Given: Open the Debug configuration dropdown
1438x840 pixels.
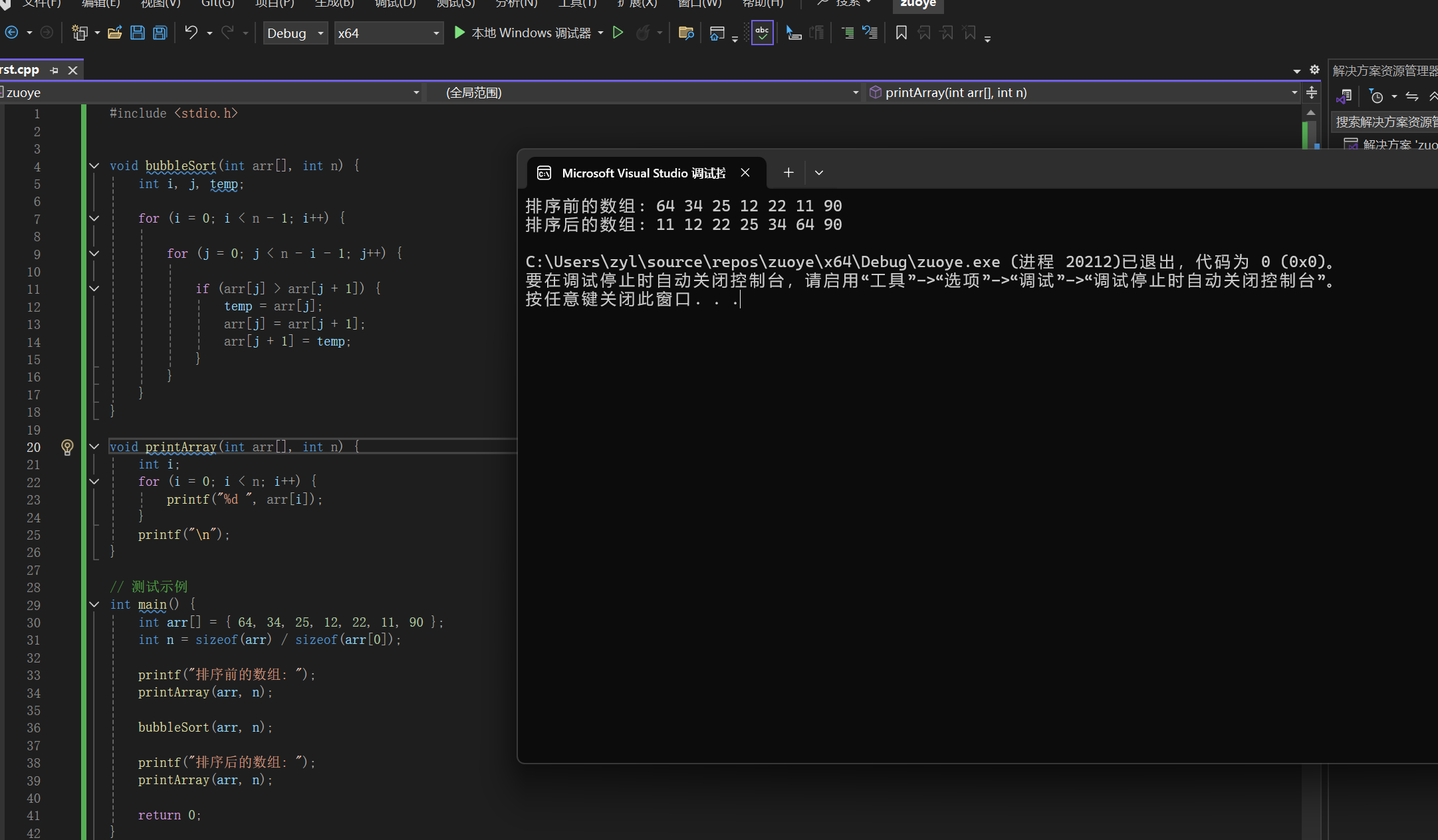Looking at the screenshot, I should pos(320,33).
